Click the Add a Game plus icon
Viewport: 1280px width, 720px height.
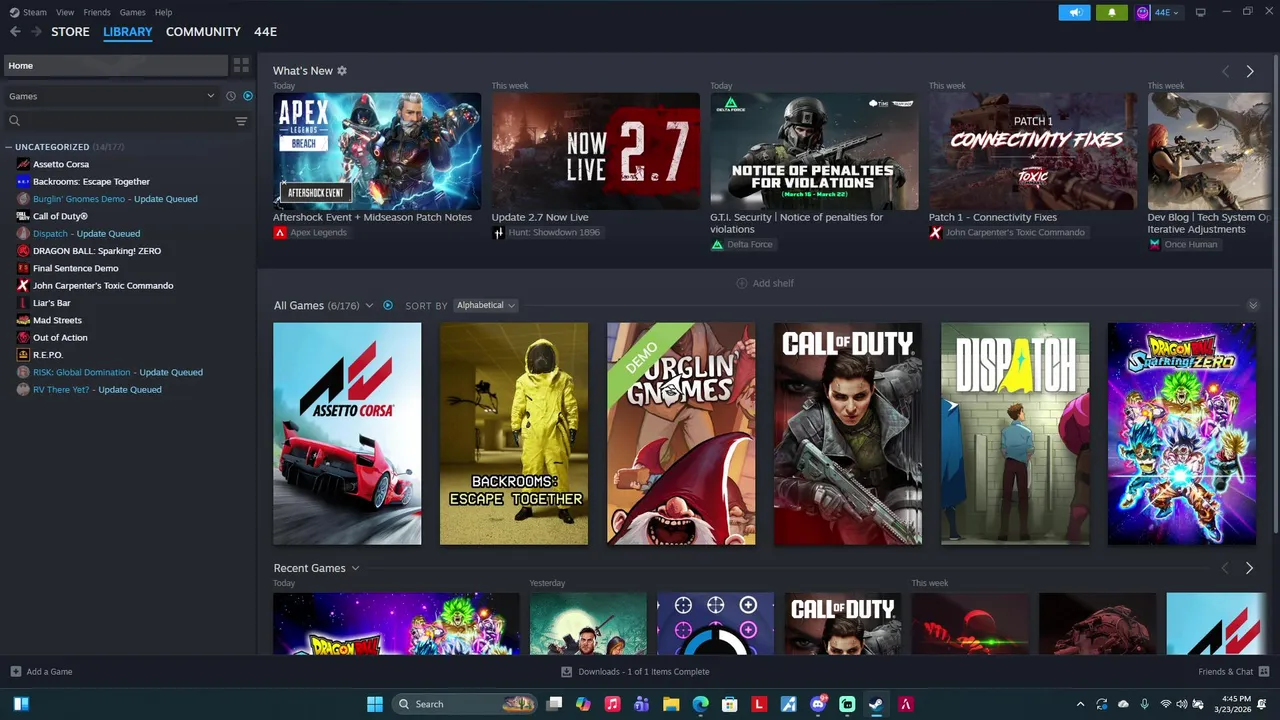(15, 672)
